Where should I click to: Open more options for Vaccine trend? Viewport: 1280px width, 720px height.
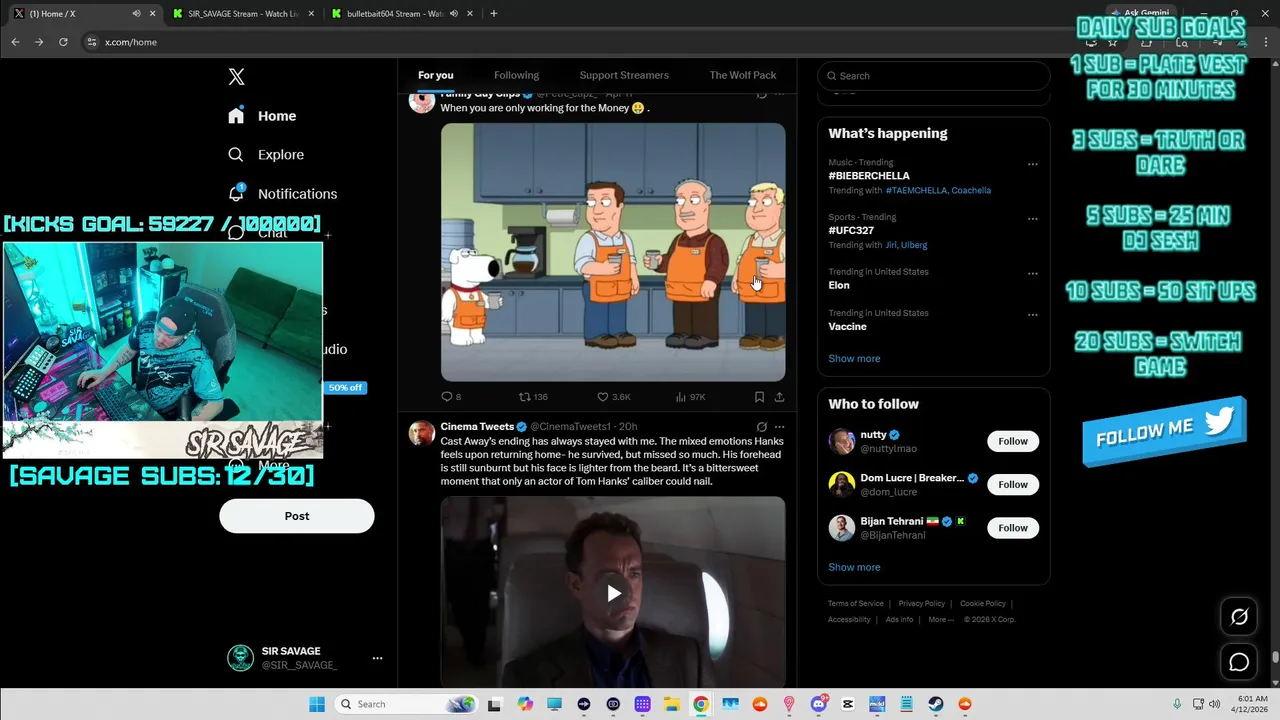[x=1033, y=314]
